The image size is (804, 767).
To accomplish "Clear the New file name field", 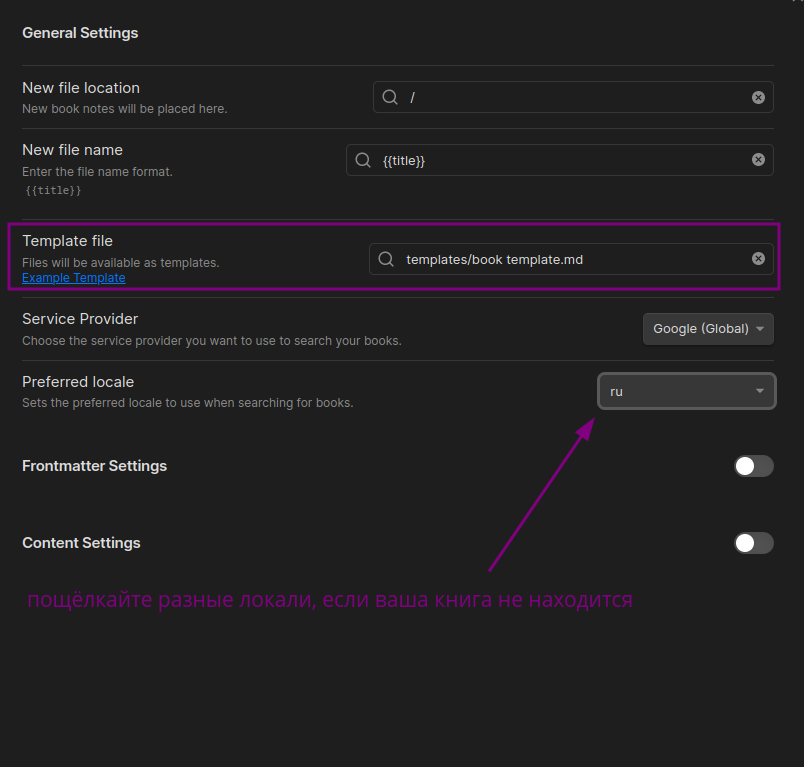I will tap(758, 159).
